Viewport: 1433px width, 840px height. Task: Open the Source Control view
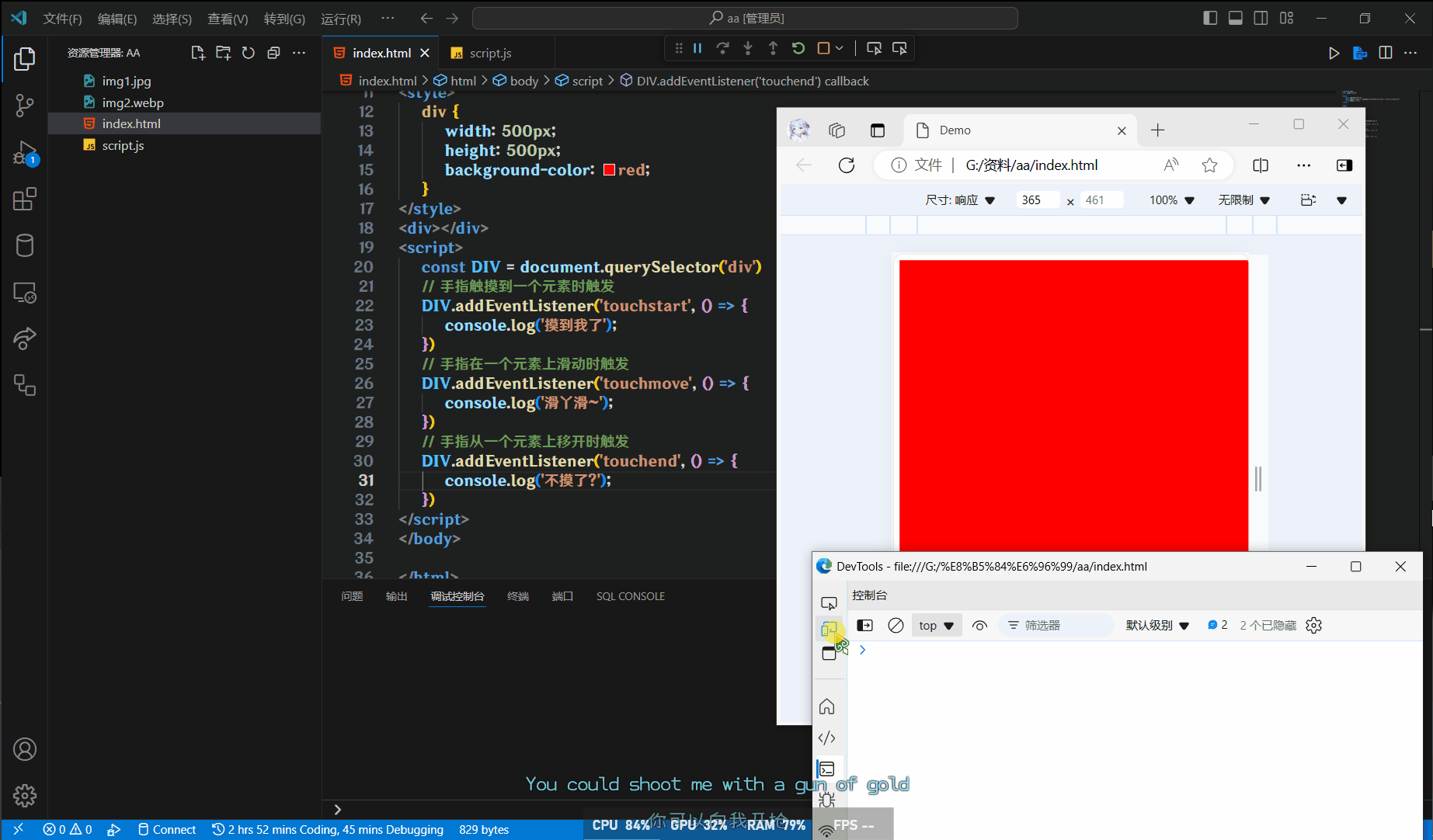coord(24,106)
